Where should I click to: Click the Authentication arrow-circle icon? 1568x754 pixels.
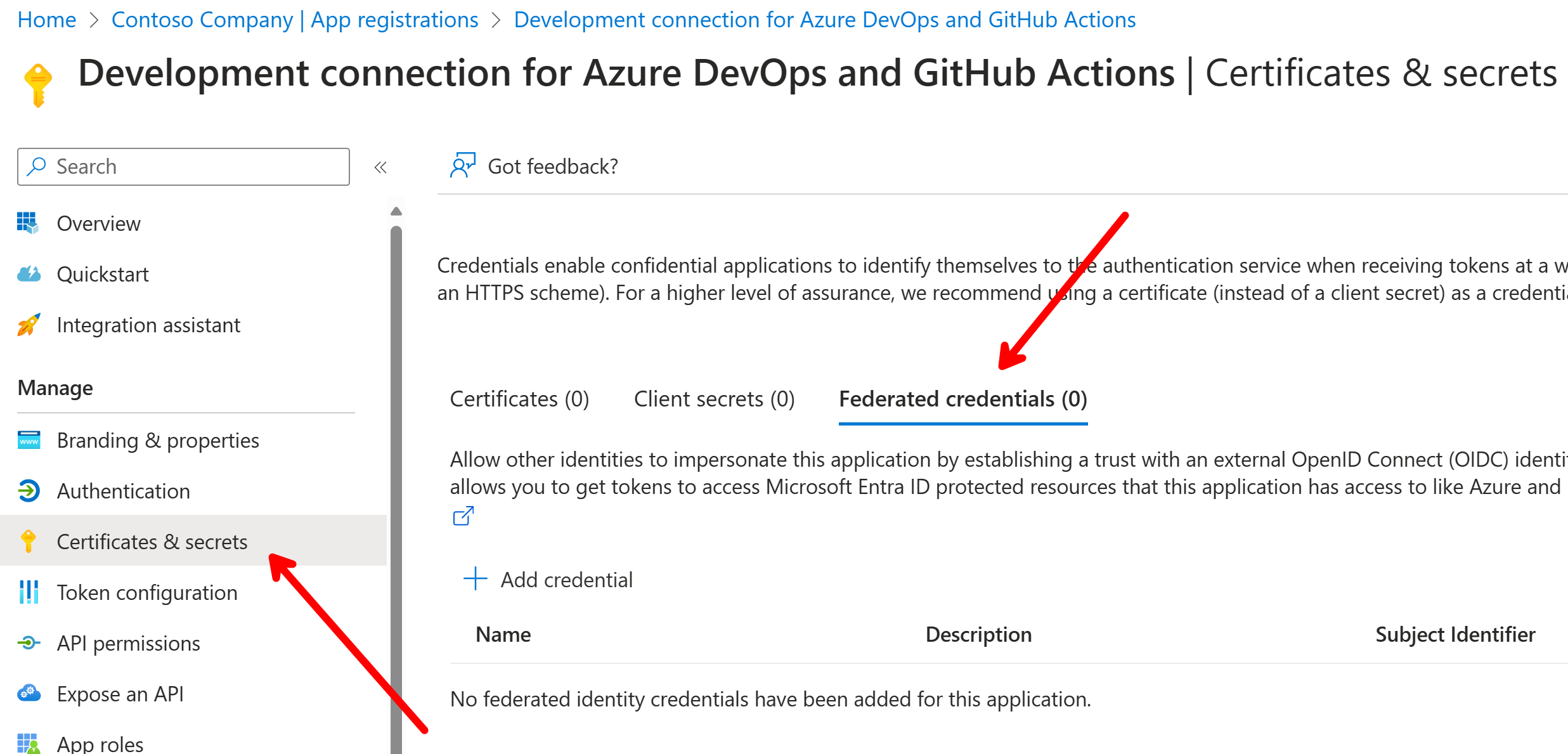tap(29, 491)
